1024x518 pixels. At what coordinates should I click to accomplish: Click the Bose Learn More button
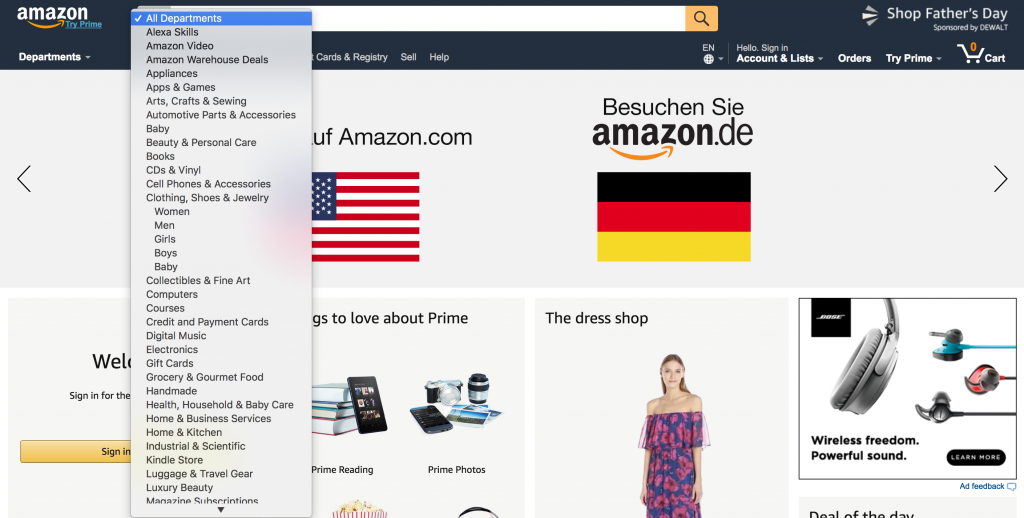click(x=976, y=457)
